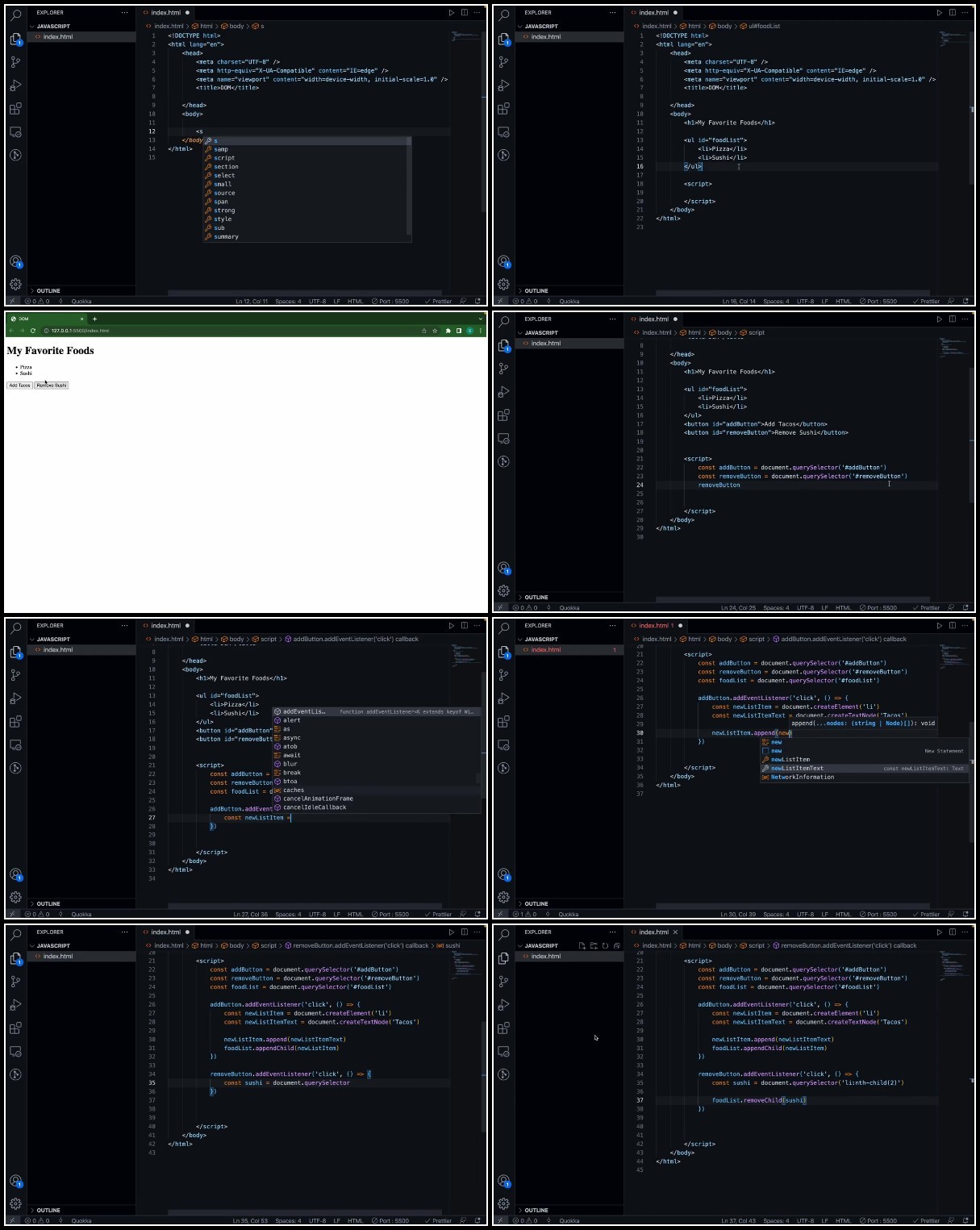
Task: Click the Remove Sushi button on the web page
Action: click(x=52, y=386)
